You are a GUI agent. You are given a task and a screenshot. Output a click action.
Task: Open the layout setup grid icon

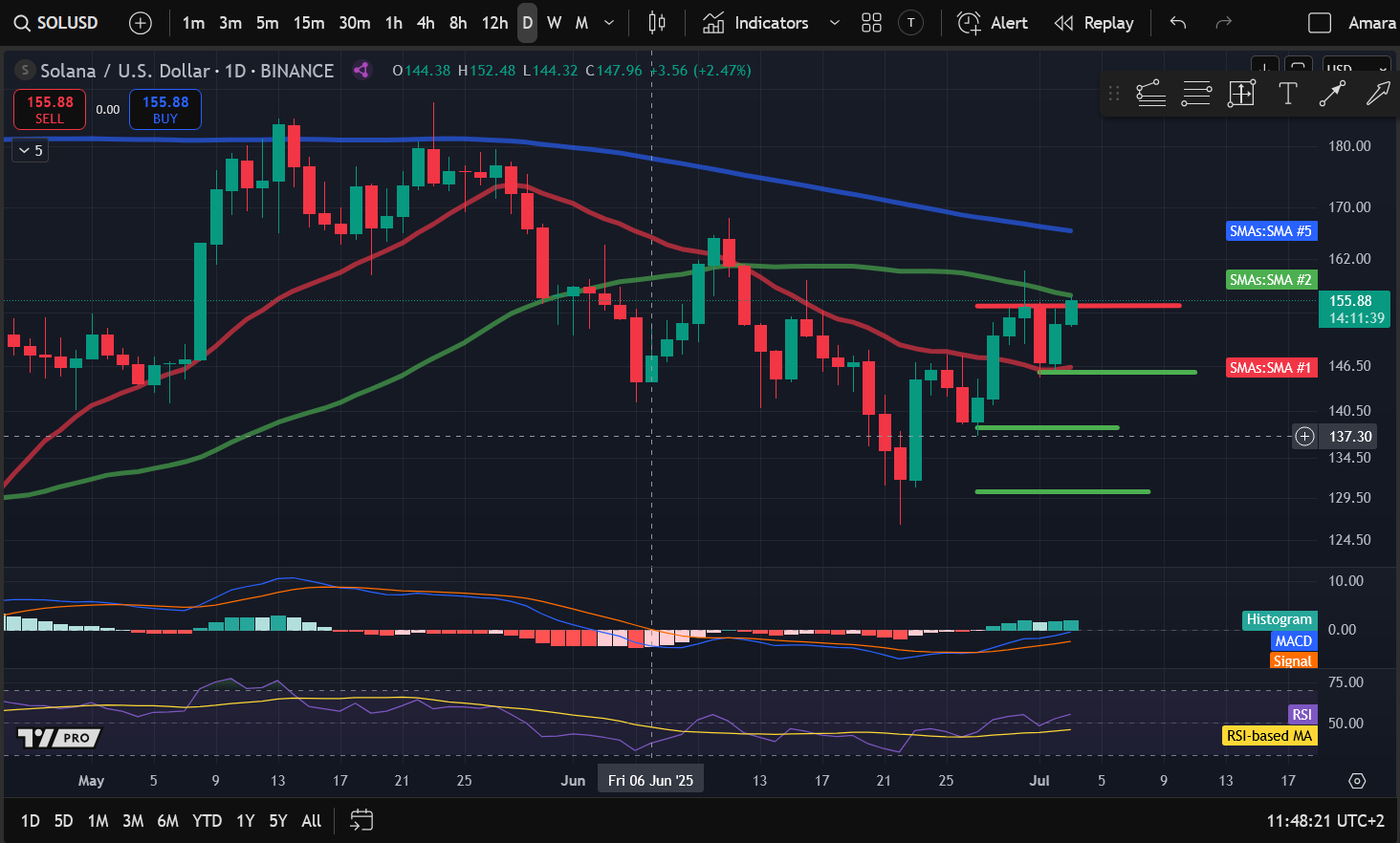tap(871, 23)
